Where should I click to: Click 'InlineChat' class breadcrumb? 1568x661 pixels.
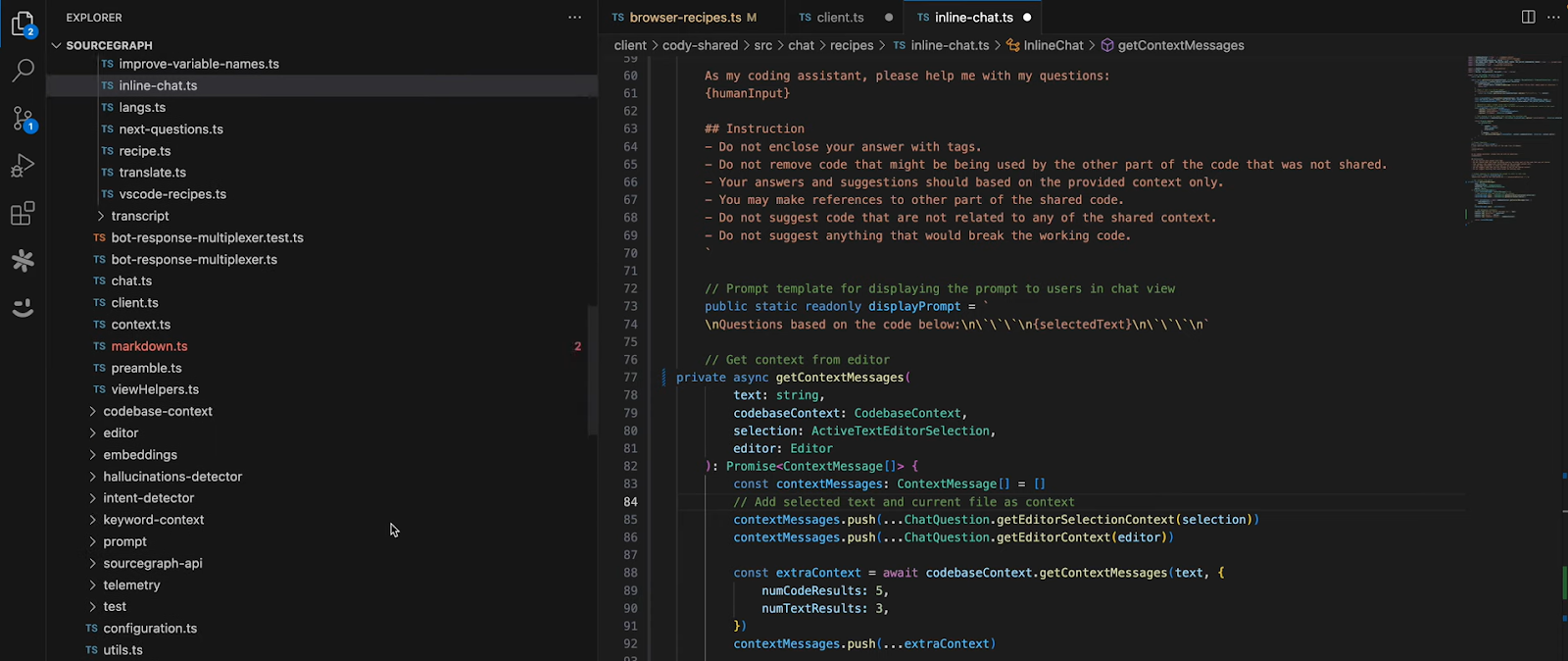coord(1046,45)
